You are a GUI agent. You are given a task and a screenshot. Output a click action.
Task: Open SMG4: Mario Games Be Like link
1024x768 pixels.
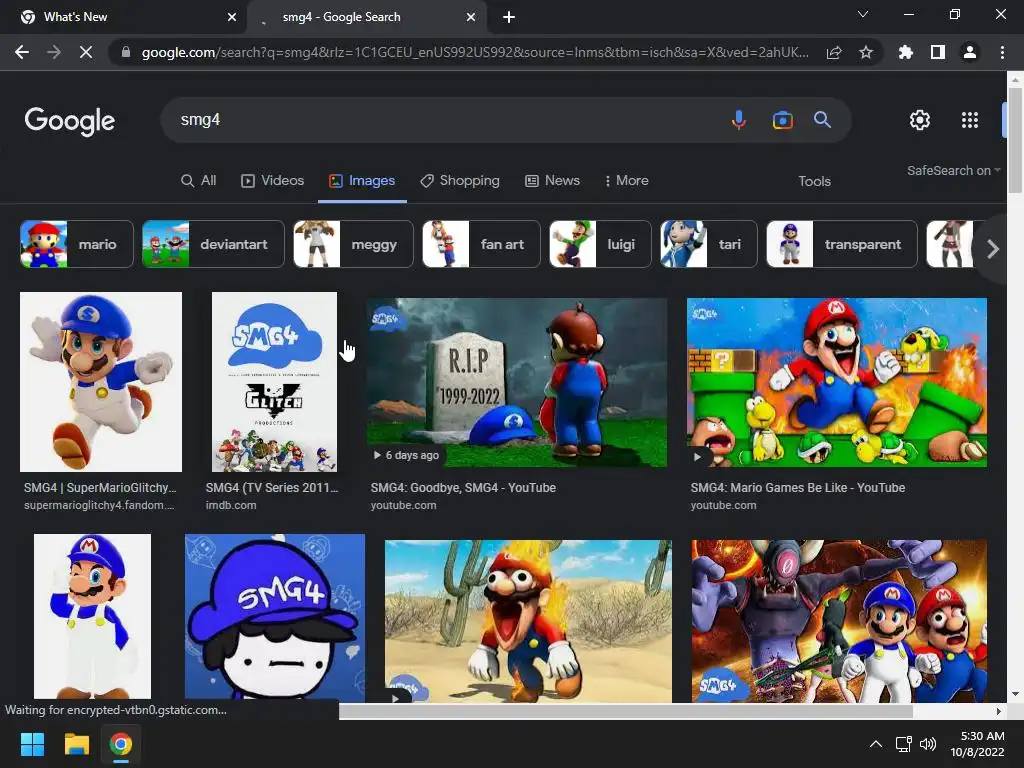click(x=797, y=488)
